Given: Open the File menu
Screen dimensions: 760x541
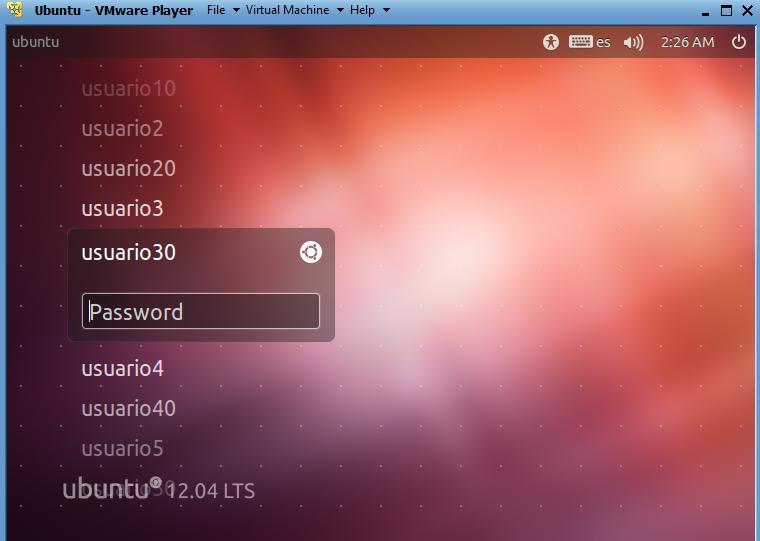Looking at the screenshot, I should click(x=216, y=10).
